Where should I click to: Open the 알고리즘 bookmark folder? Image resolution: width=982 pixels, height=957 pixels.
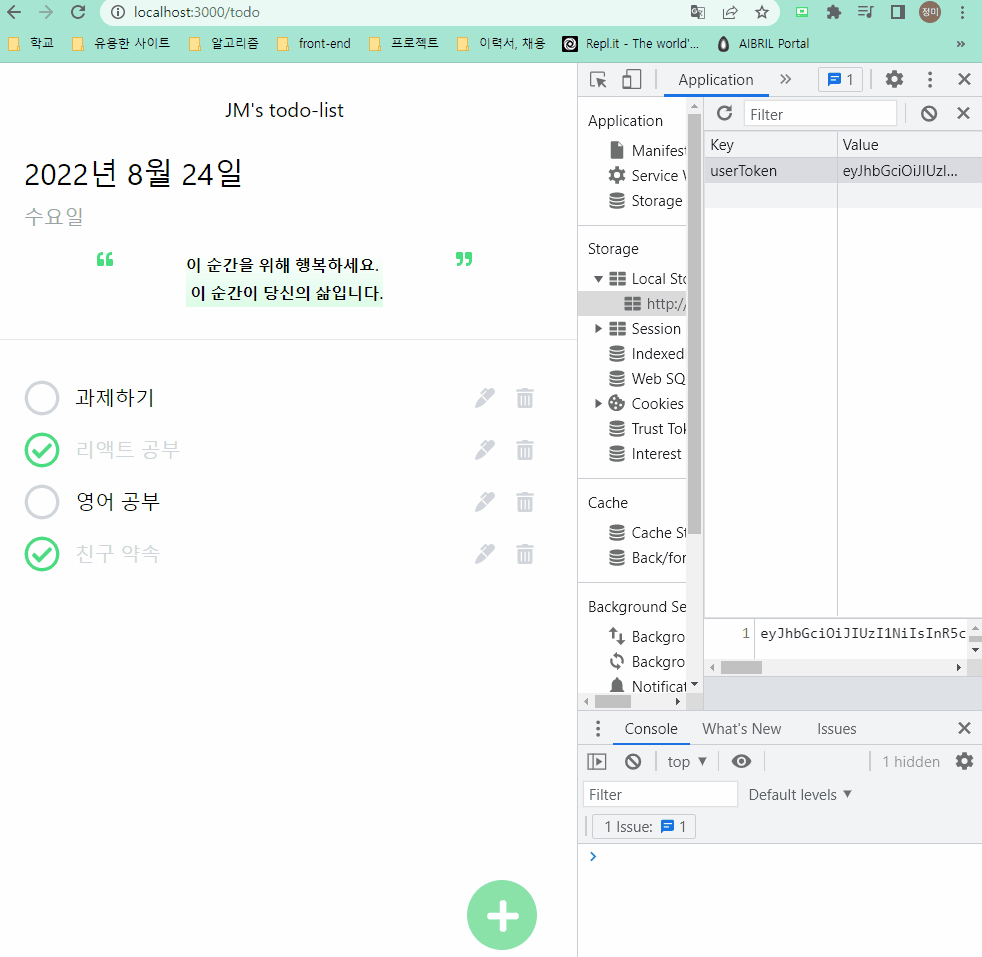[x=224, y=43]
